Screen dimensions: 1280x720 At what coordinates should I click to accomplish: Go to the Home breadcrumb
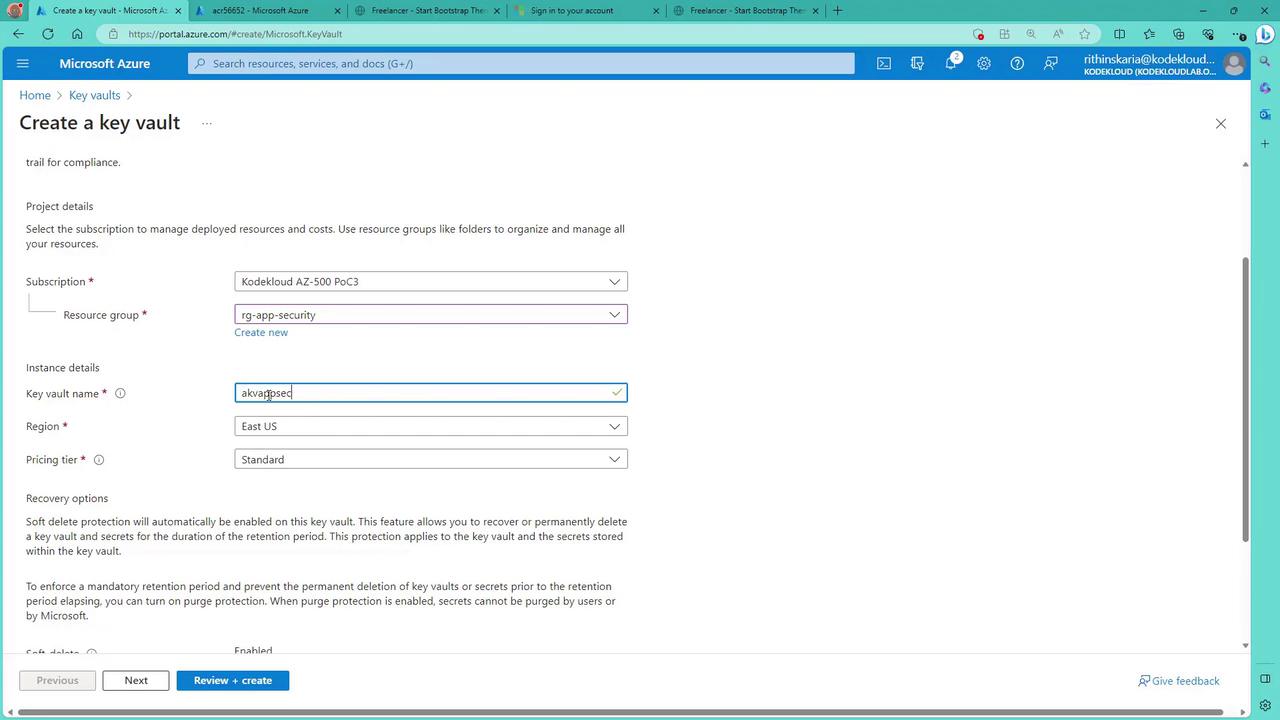[x=35, y=95]
